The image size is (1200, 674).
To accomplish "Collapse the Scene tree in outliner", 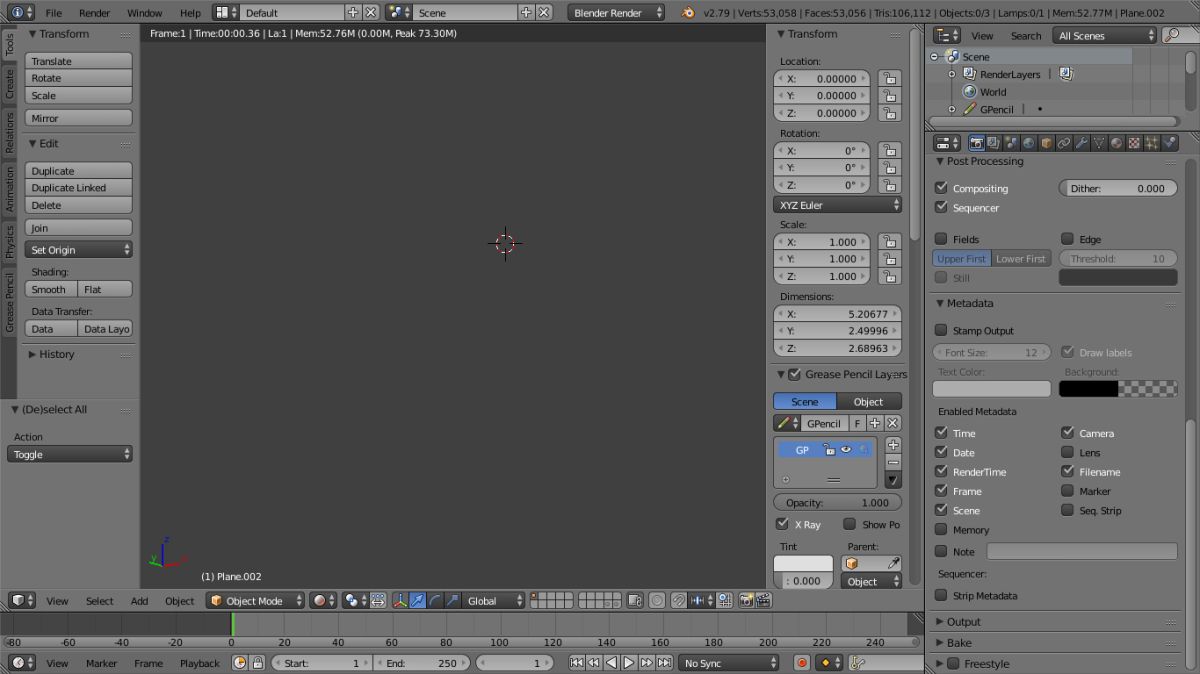I will 934,57.
